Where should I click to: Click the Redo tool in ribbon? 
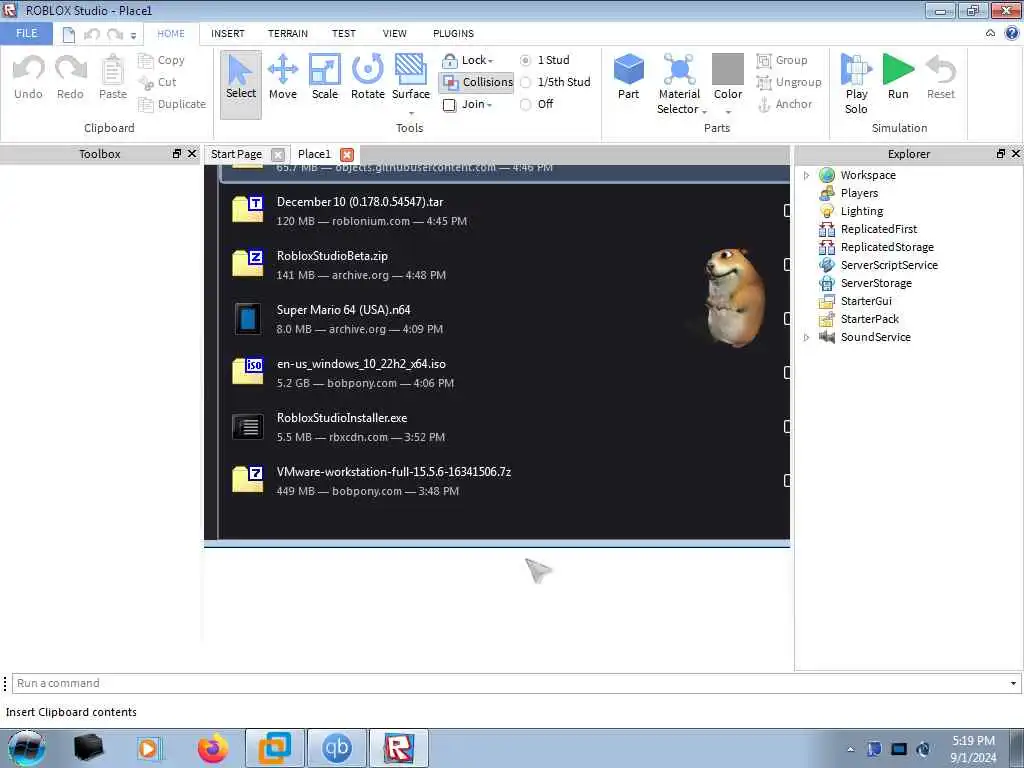click(70, 78)
